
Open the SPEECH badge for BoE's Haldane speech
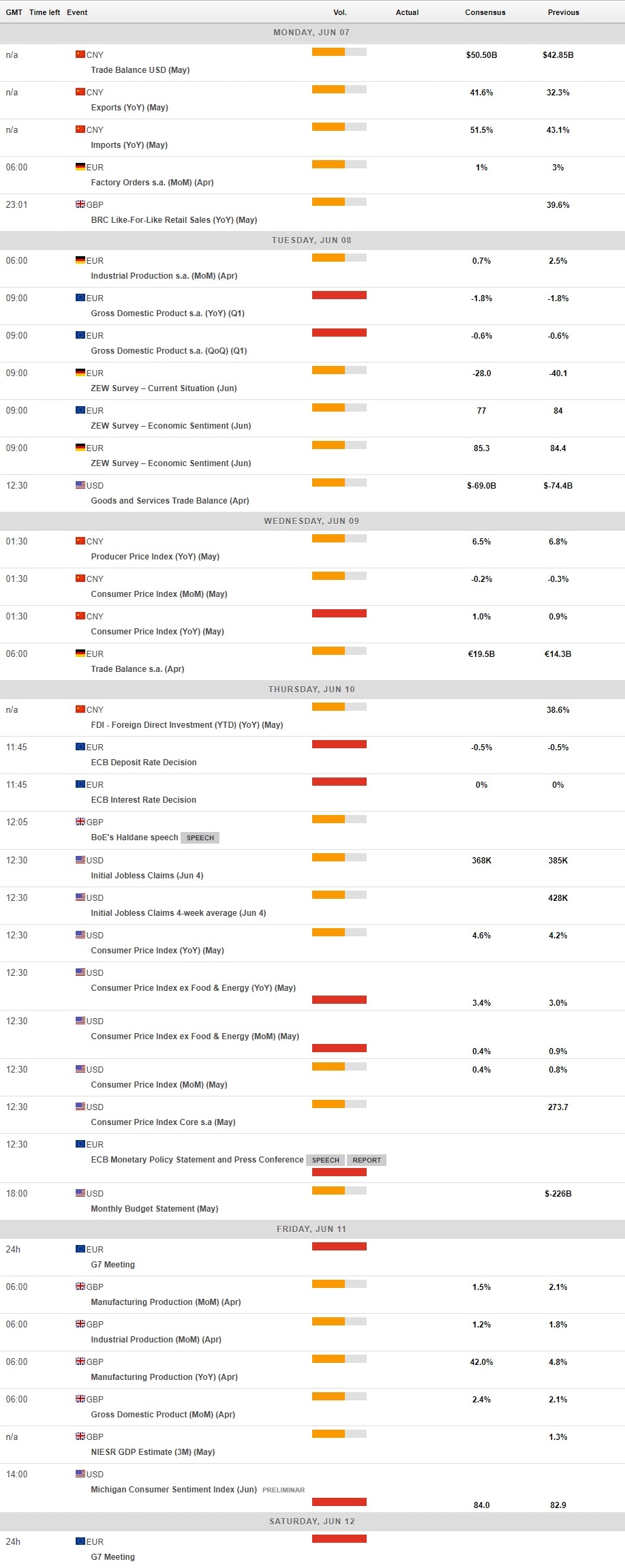point(200,837)
